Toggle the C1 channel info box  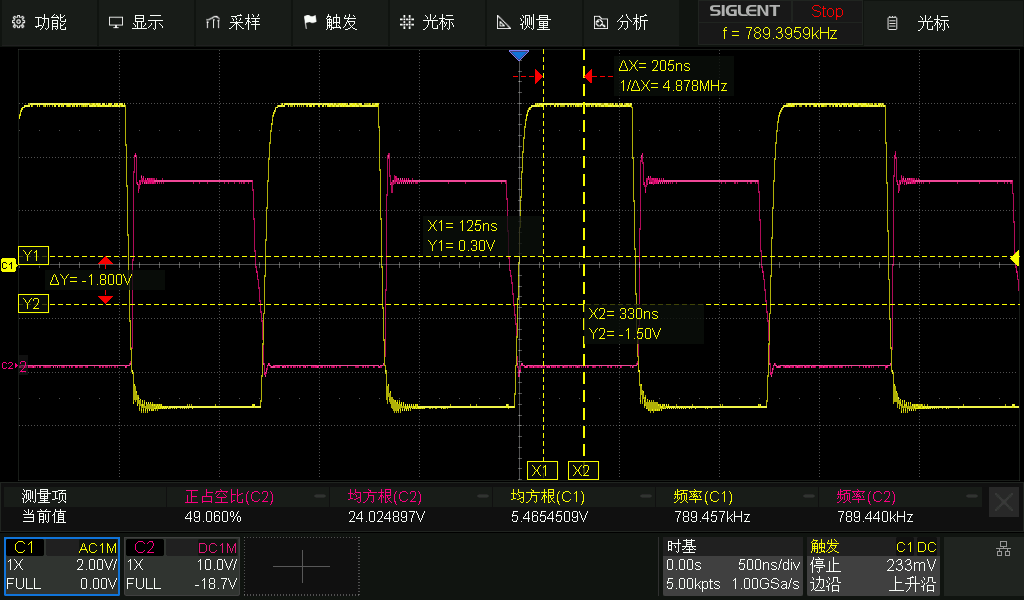tap(62, 566)
